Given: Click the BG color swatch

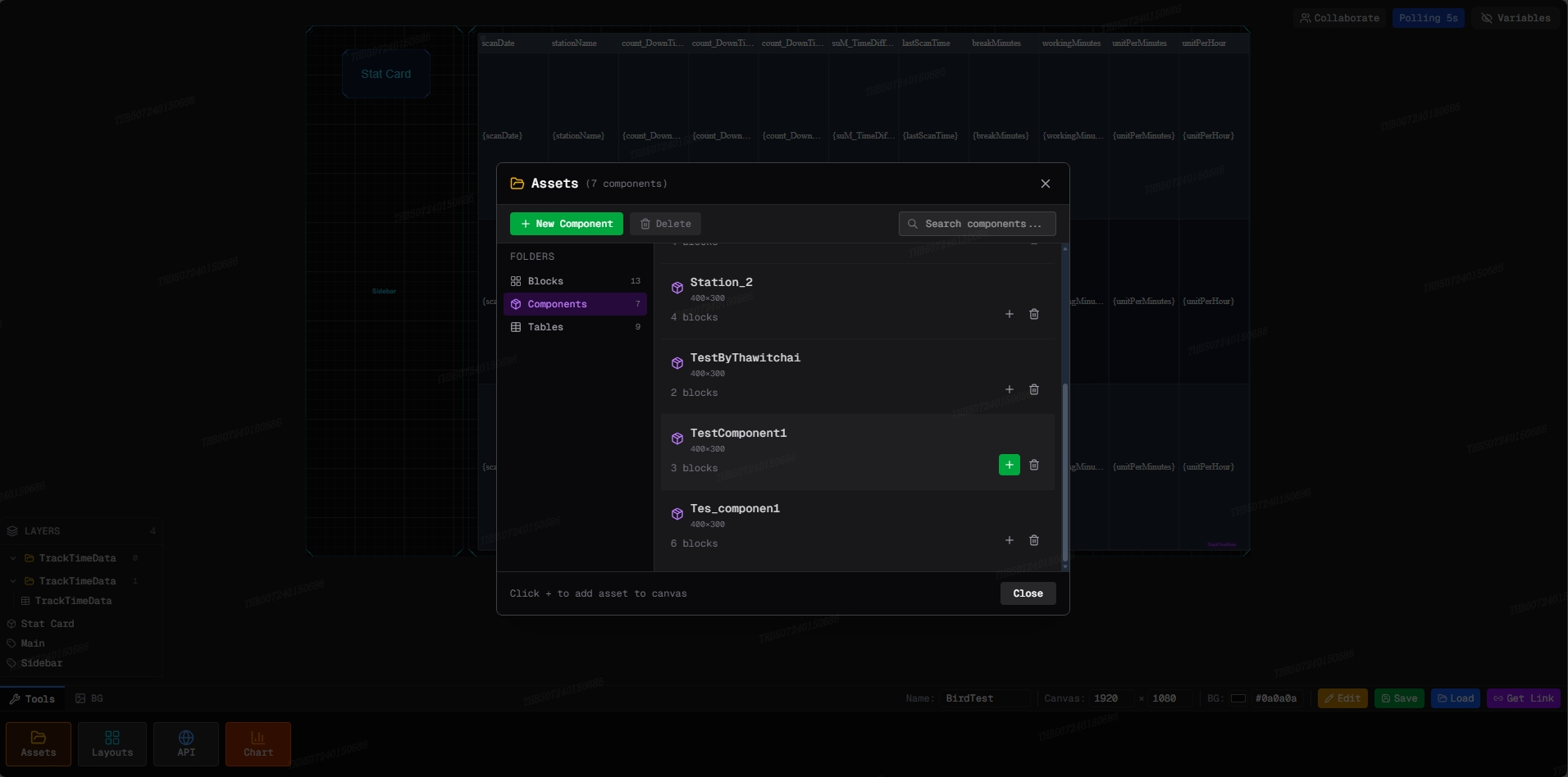Looking at the screenshot, I should (1238, 698).
